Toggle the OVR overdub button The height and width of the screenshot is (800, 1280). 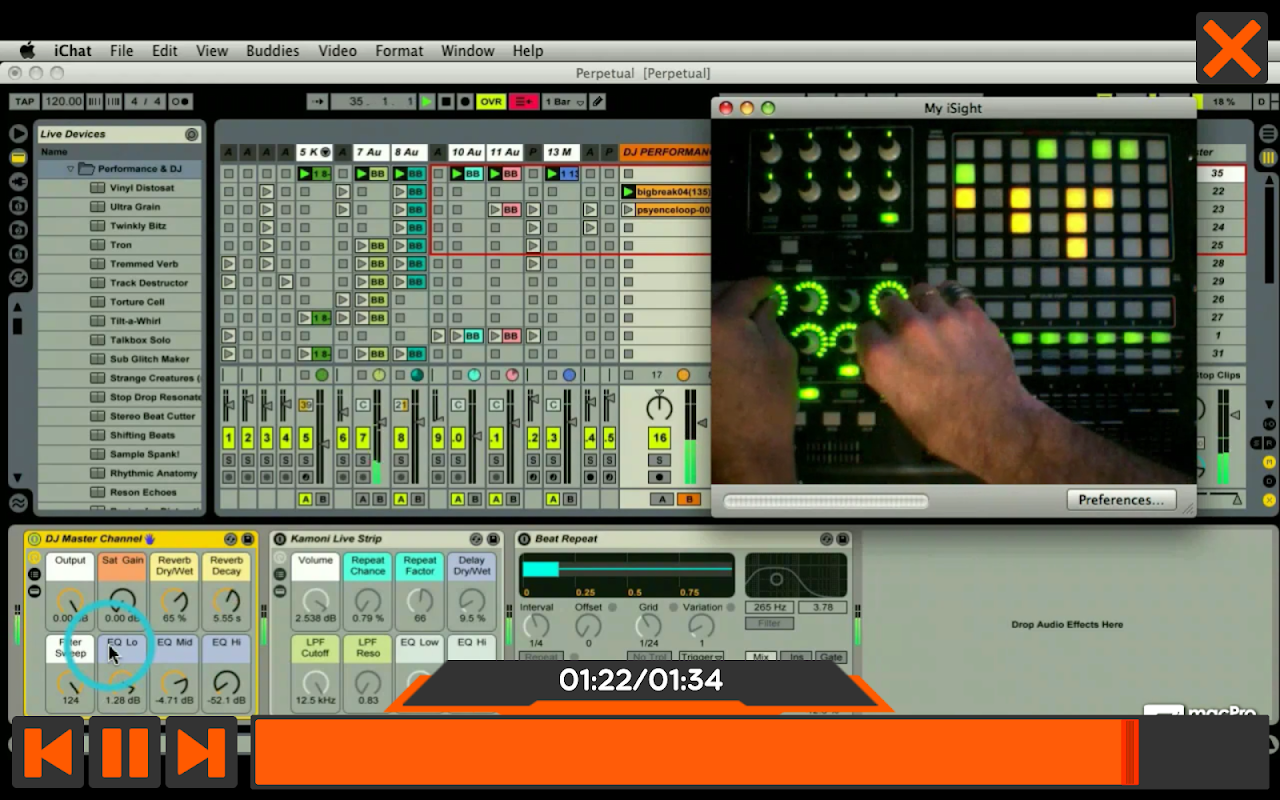point(491,102)
